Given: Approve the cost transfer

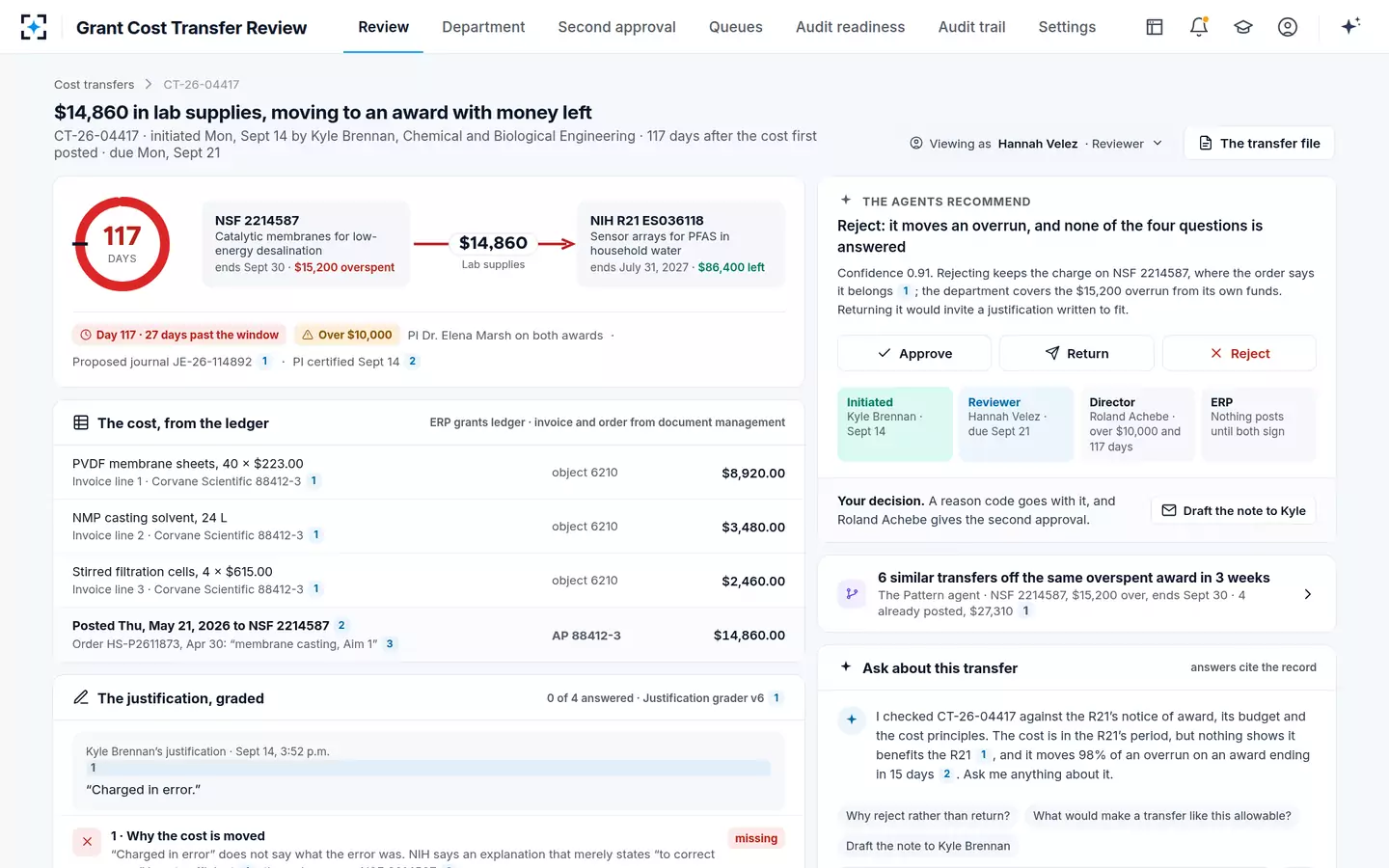Looking at the screenshot, I should 914,353.
